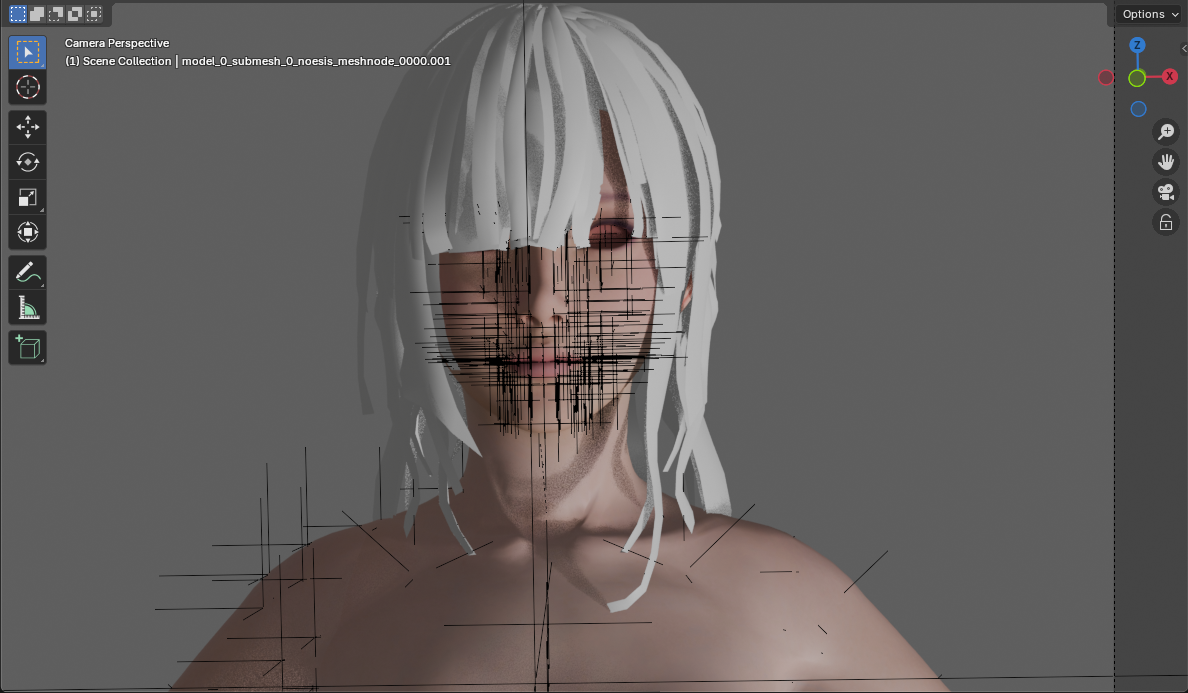
Task: Select the Annotate pencil tool
Action: pos(27,273)
